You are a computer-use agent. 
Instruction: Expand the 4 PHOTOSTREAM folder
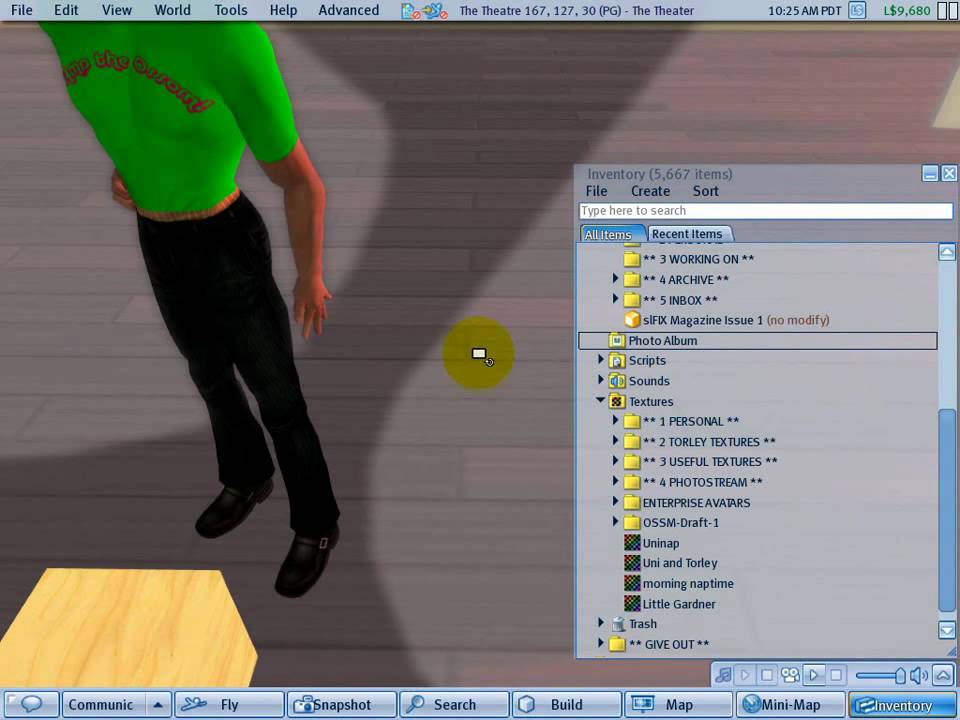click(x=615, y=481)
